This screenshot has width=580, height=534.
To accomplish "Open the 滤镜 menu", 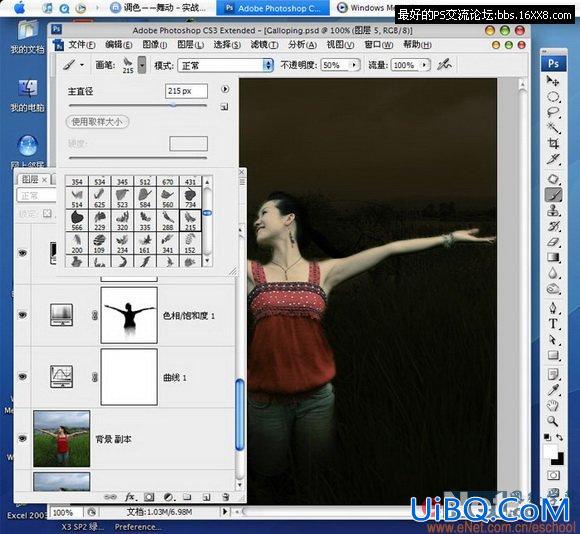I will (264, 45).
